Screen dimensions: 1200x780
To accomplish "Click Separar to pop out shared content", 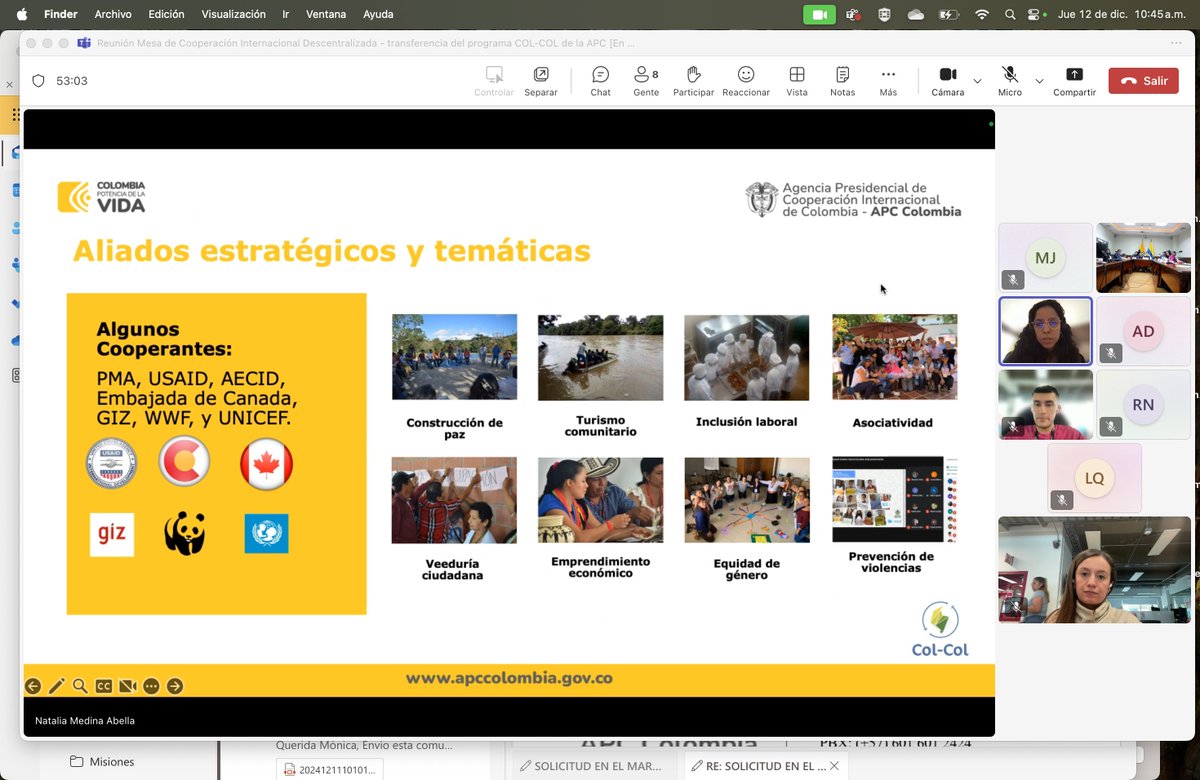I will [x=541, y=81].
